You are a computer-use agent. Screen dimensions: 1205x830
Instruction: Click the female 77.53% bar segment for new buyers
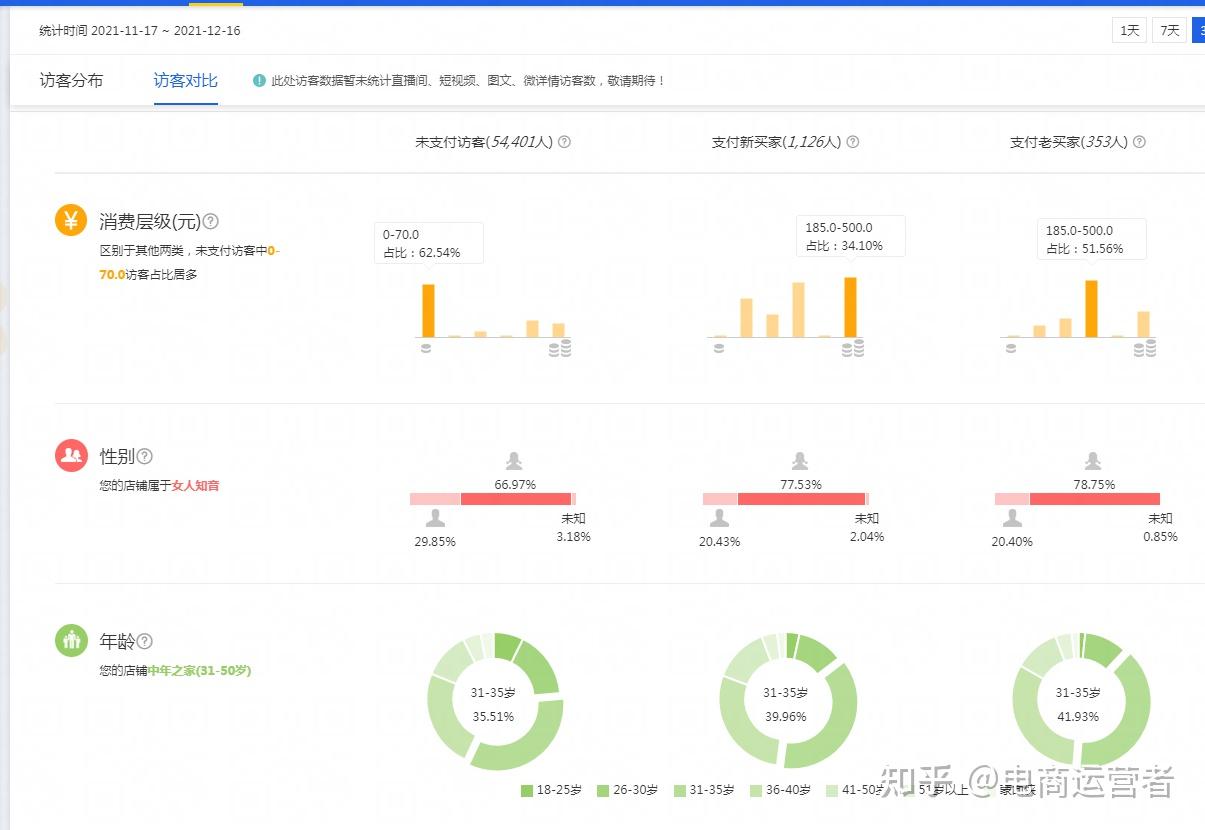tap(801, 498)
